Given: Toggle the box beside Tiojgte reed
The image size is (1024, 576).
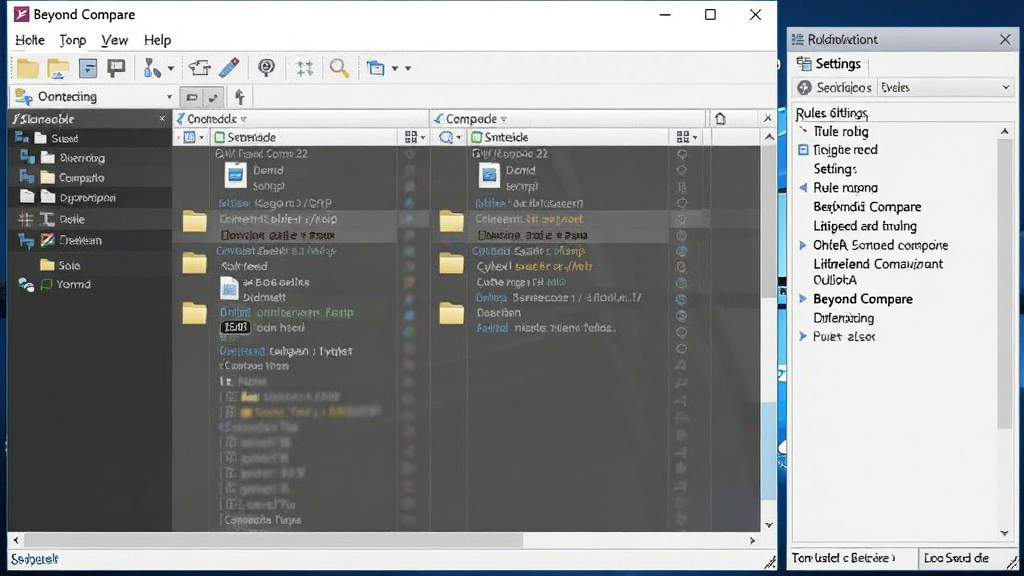Looking at the screenshot, I should click(803, 150).
